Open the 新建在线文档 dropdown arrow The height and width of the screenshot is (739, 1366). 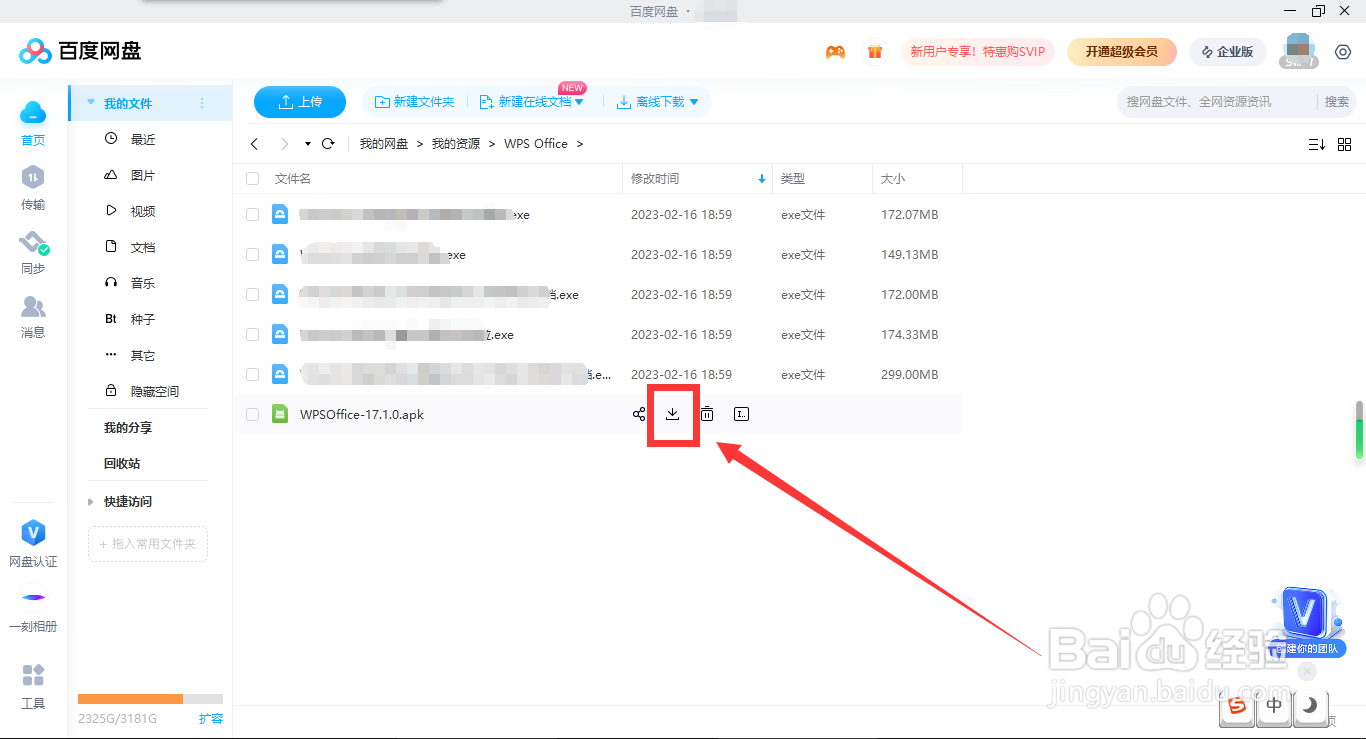tap(579, 102)
